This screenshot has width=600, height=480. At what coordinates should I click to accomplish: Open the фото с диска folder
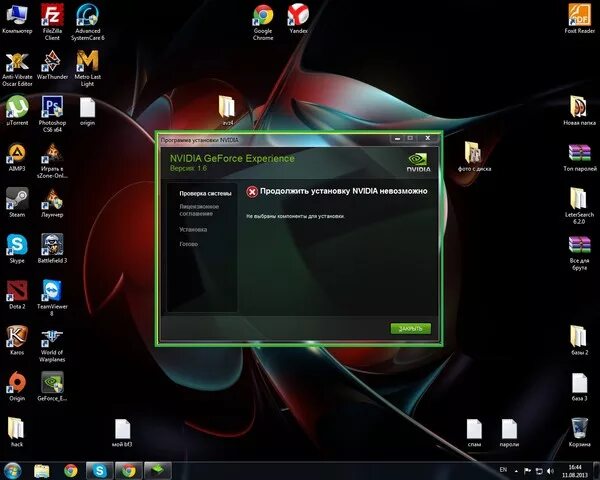click(474, 157)
